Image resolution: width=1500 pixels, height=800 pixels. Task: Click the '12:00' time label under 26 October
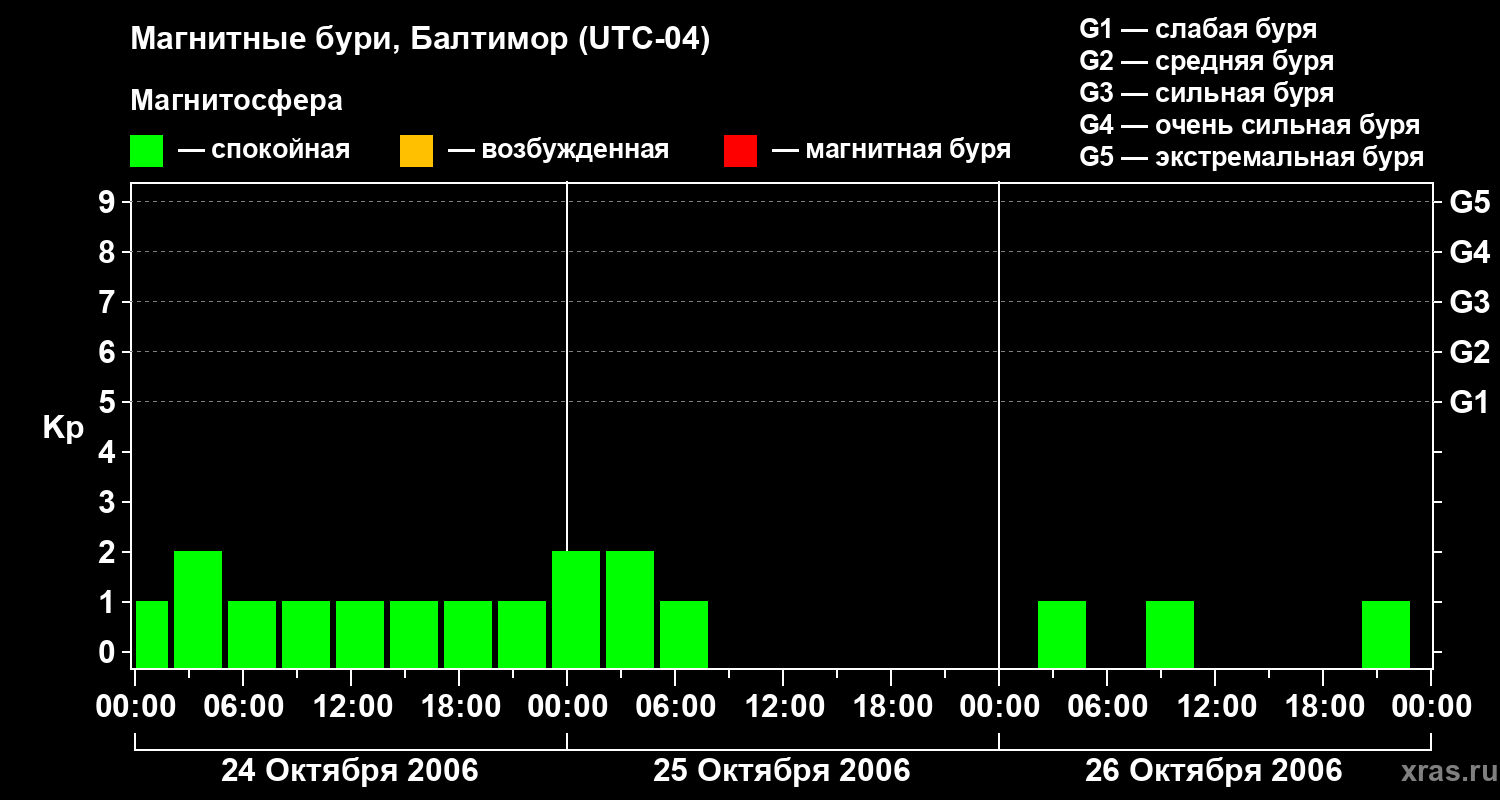(1215, 707)
